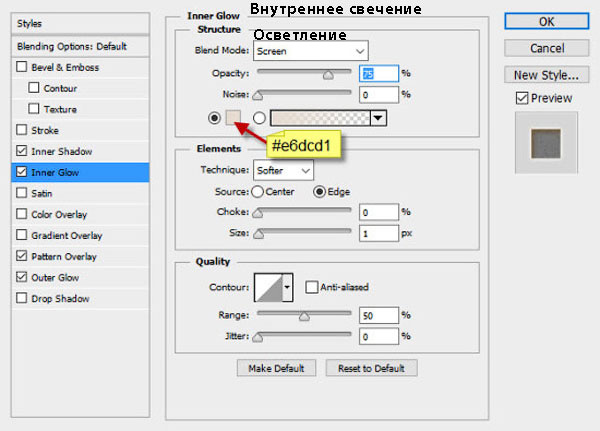The height and width of the screenshot is (431, 600).
Task: Click the Jitter slider handle
Action: pyautogui.click(x=258, y=338)
